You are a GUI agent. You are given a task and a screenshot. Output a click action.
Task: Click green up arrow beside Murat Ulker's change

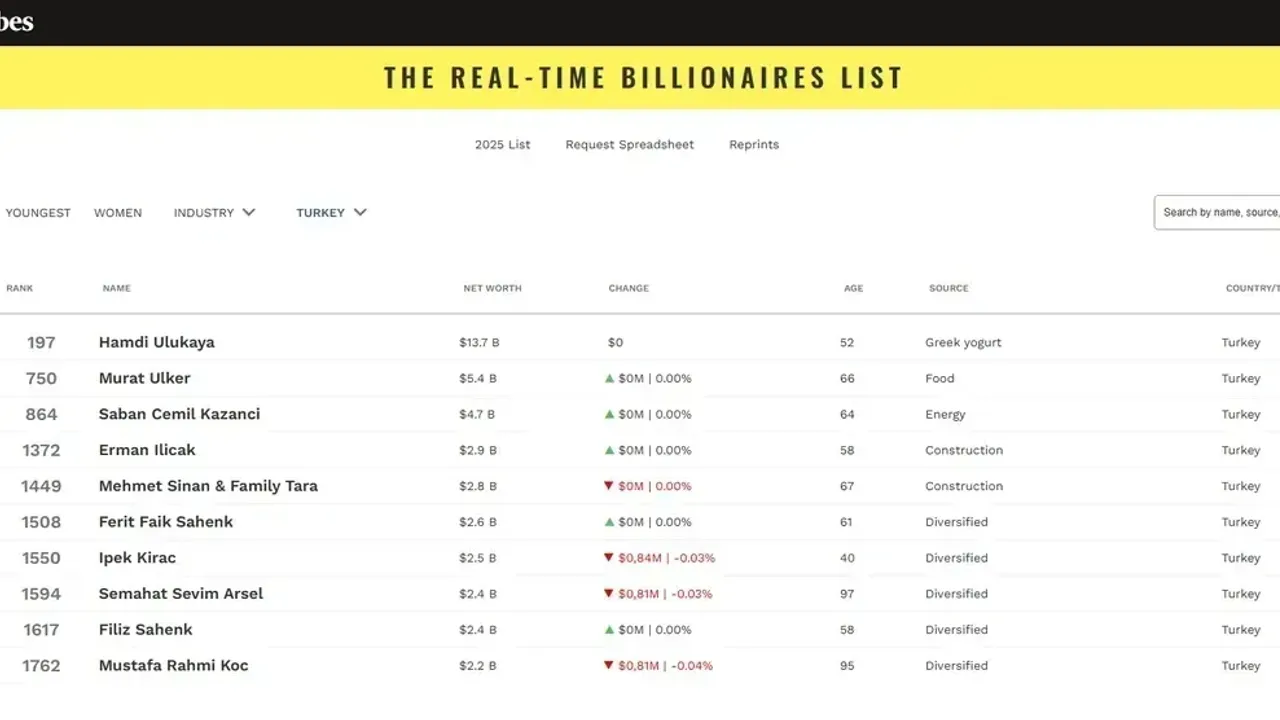tap(609, 378)
